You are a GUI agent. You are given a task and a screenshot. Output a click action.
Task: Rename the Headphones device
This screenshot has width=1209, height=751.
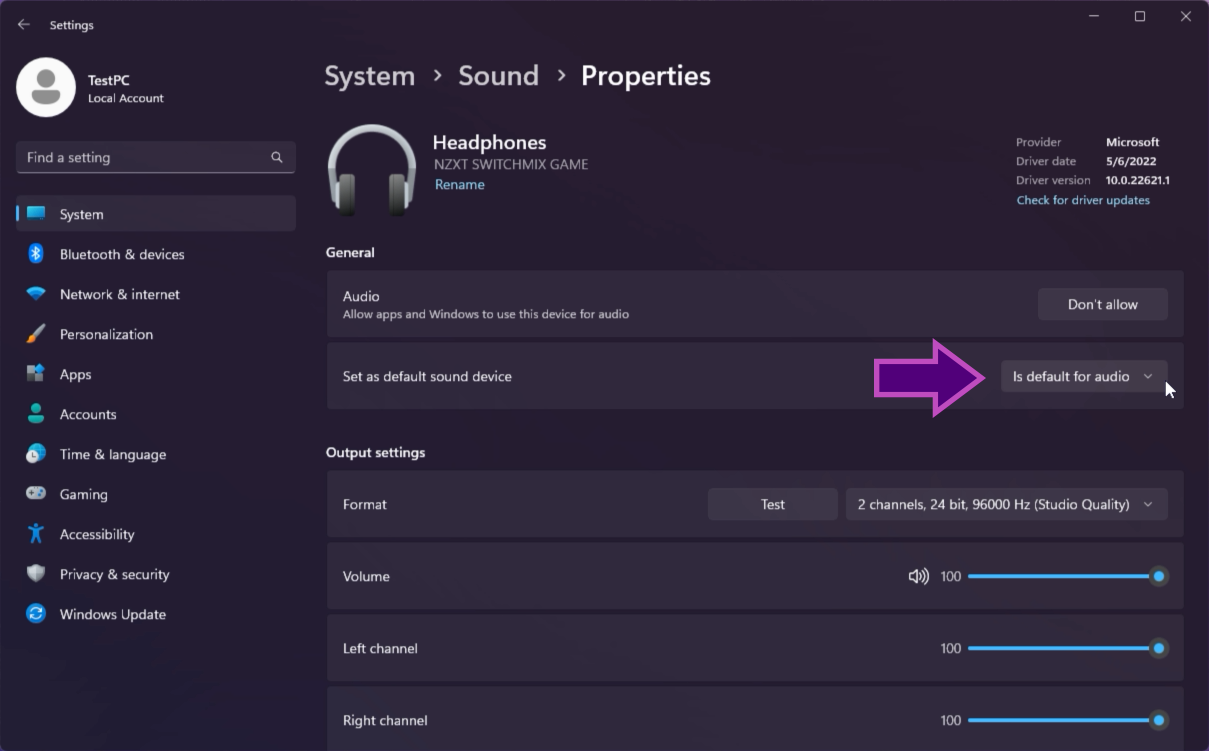coord(460,185)
